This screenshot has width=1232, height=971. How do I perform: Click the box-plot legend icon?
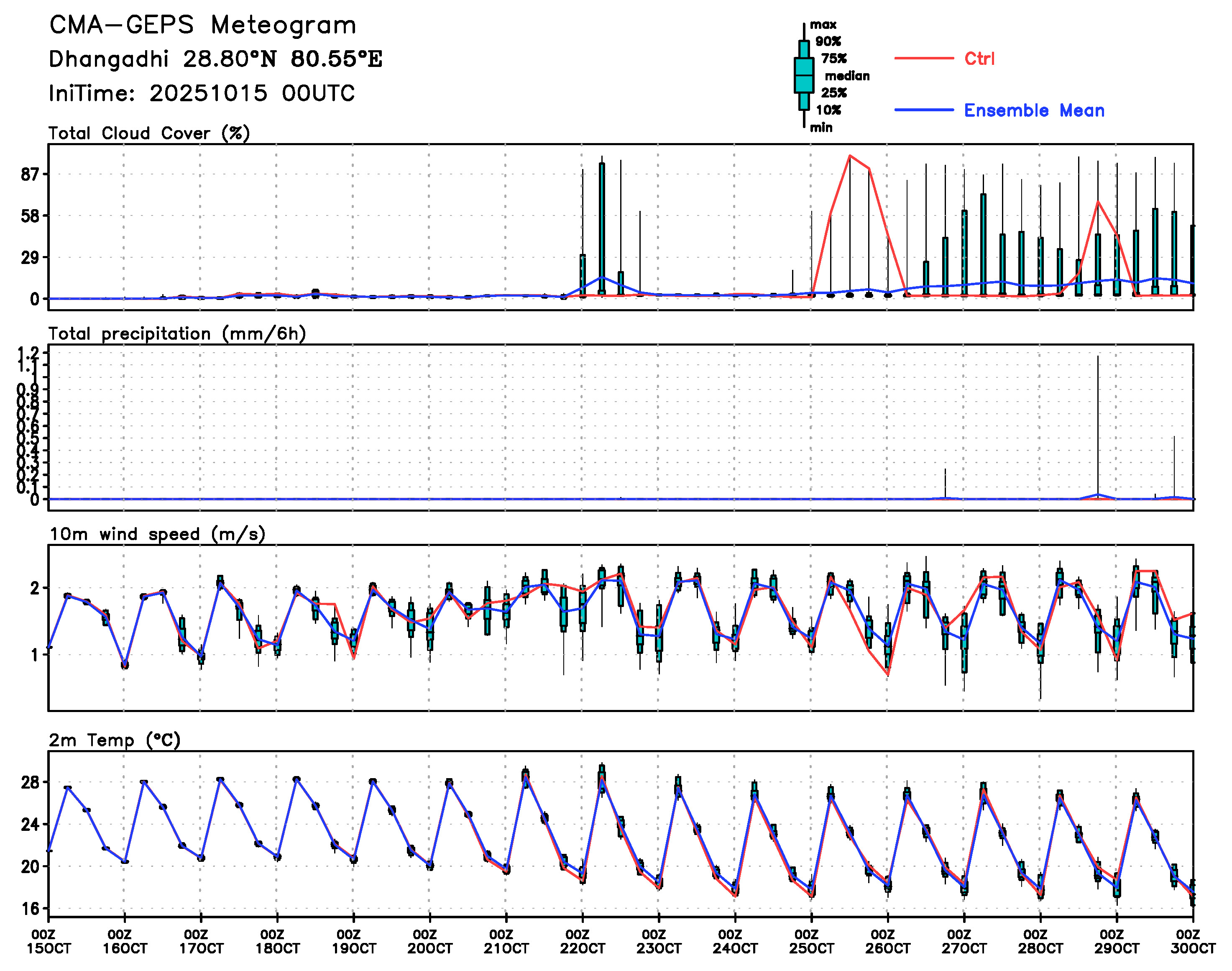(803, 75)
